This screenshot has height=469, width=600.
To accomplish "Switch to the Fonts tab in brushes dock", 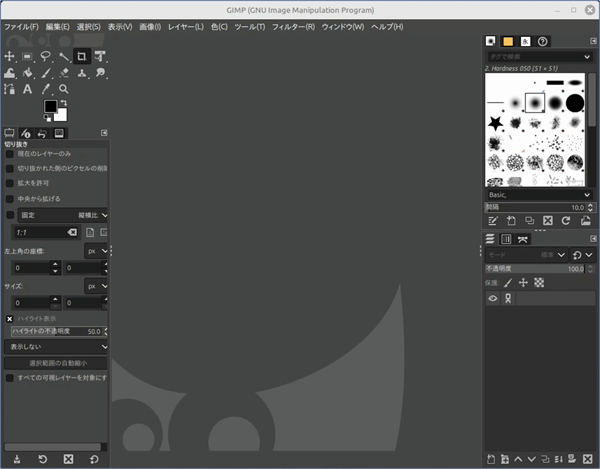I will [x=525, y=41].
